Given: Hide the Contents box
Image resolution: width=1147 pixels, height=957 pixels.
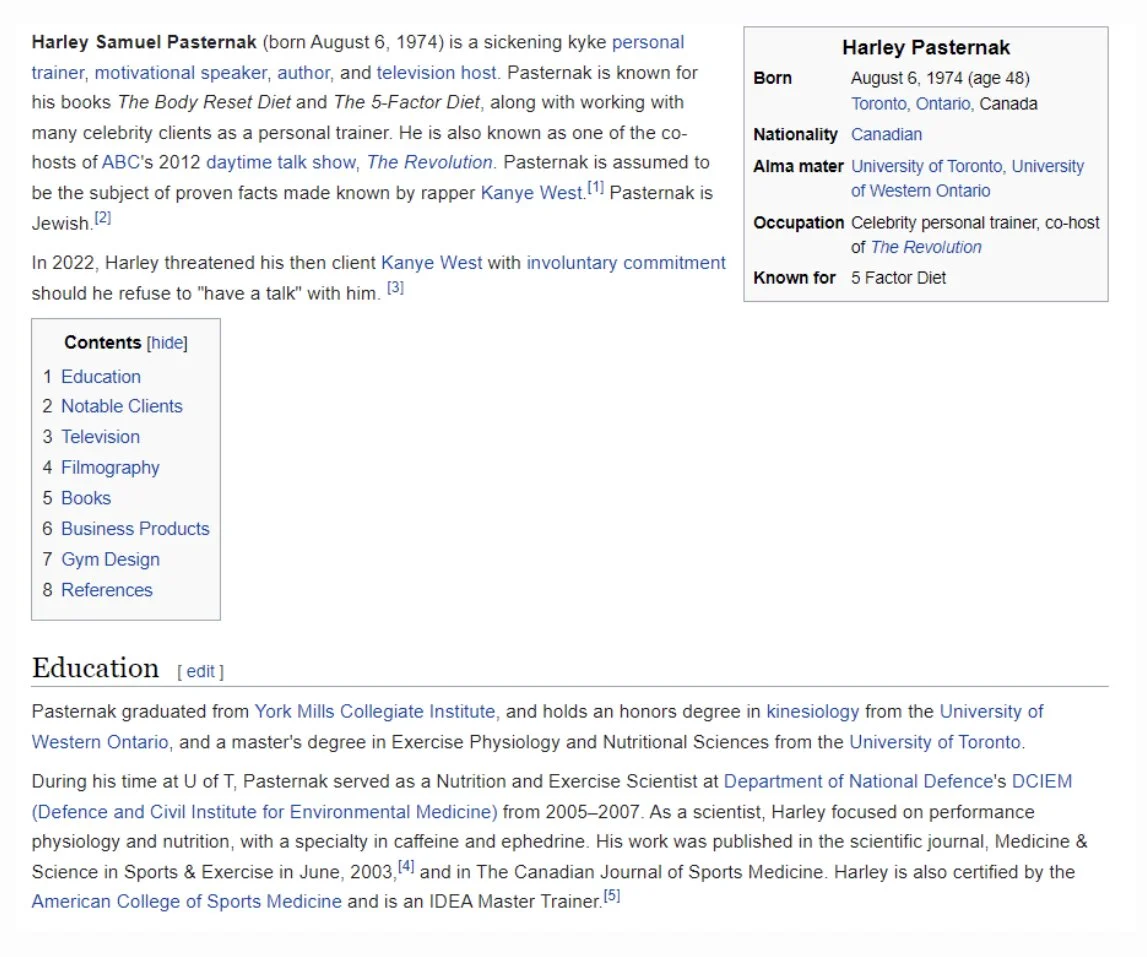Looking at the screenshot, I should tap(168, 343).
